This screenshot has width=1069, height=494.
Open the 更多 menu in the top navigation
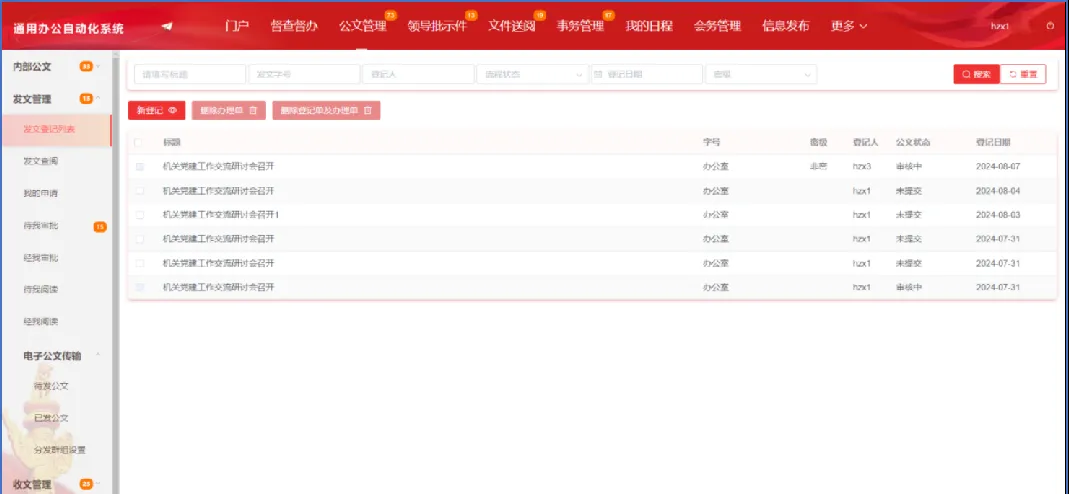pos(849,27)
